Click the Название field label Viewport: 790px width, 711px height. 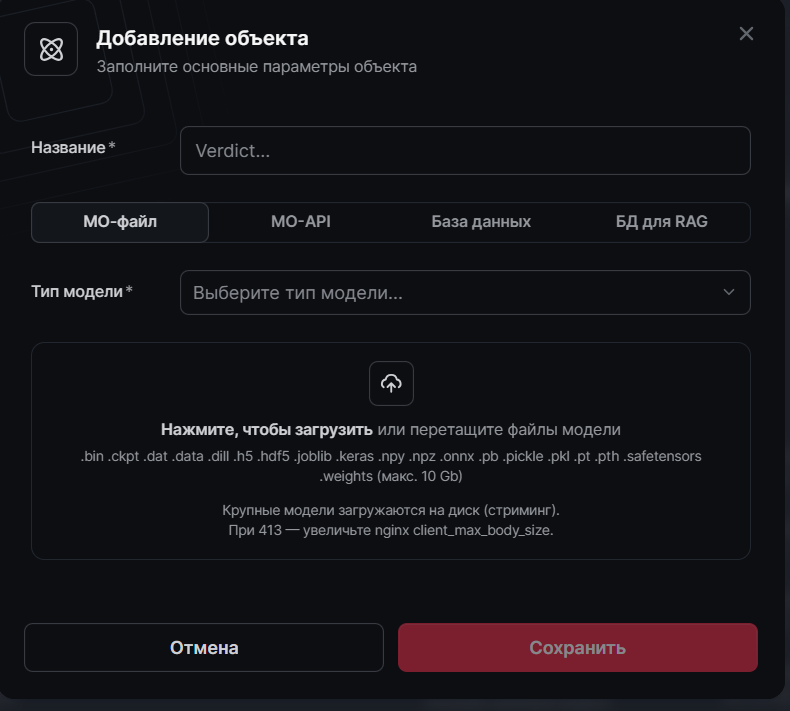[73, 148]
